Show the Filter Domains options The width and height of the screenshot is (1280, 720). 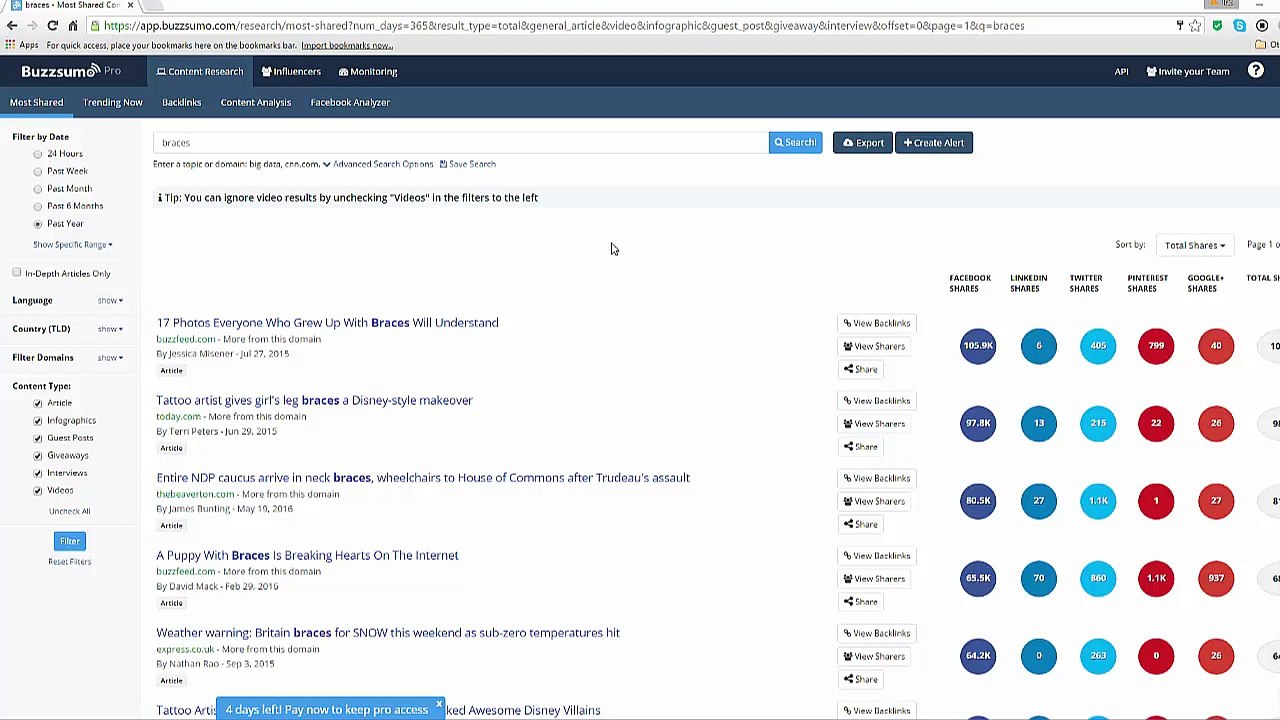(110, 358)
